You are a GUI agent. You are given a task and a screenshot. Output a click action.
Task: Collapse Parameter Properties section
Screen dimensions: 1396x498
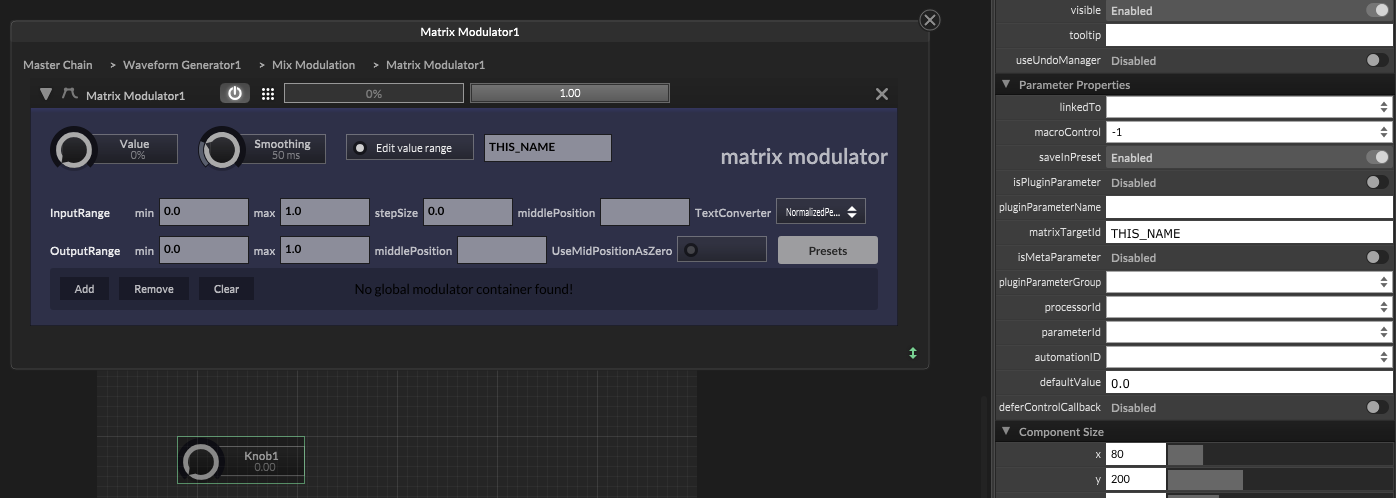coord(1007,85)
